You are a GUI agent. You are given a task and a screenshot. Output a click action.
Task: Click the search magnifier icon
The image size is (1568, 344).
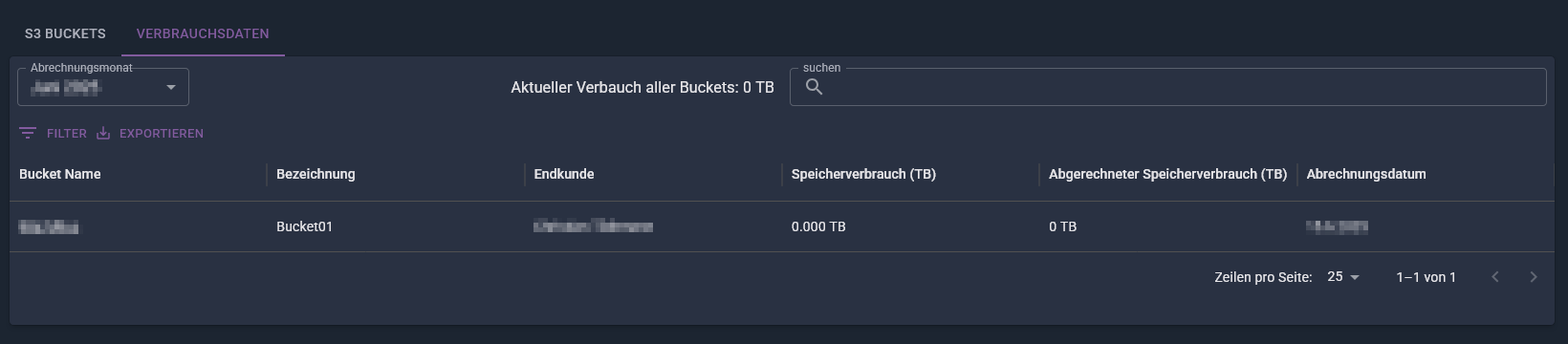click(814, 87)
